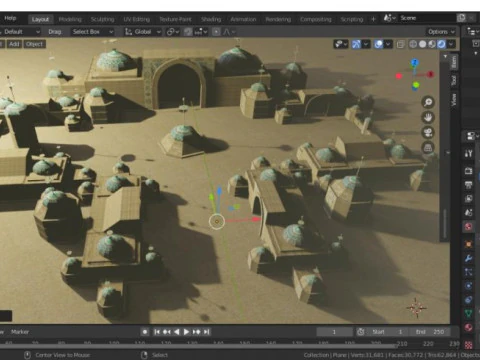Play the animation forward

pos(186,332)
